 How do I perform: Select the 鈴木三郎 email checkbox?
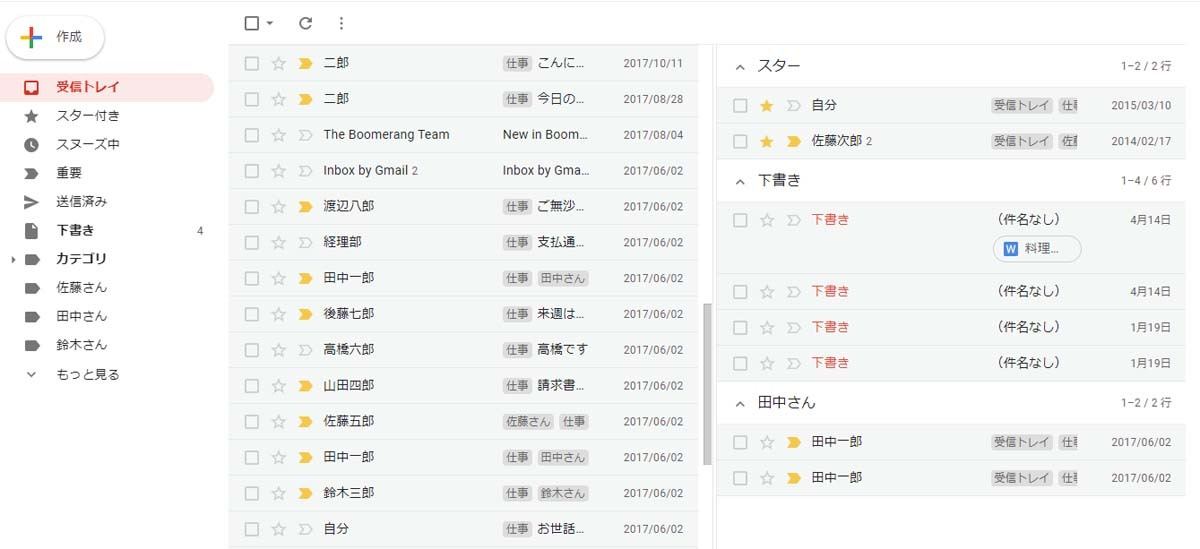point(252,494)
